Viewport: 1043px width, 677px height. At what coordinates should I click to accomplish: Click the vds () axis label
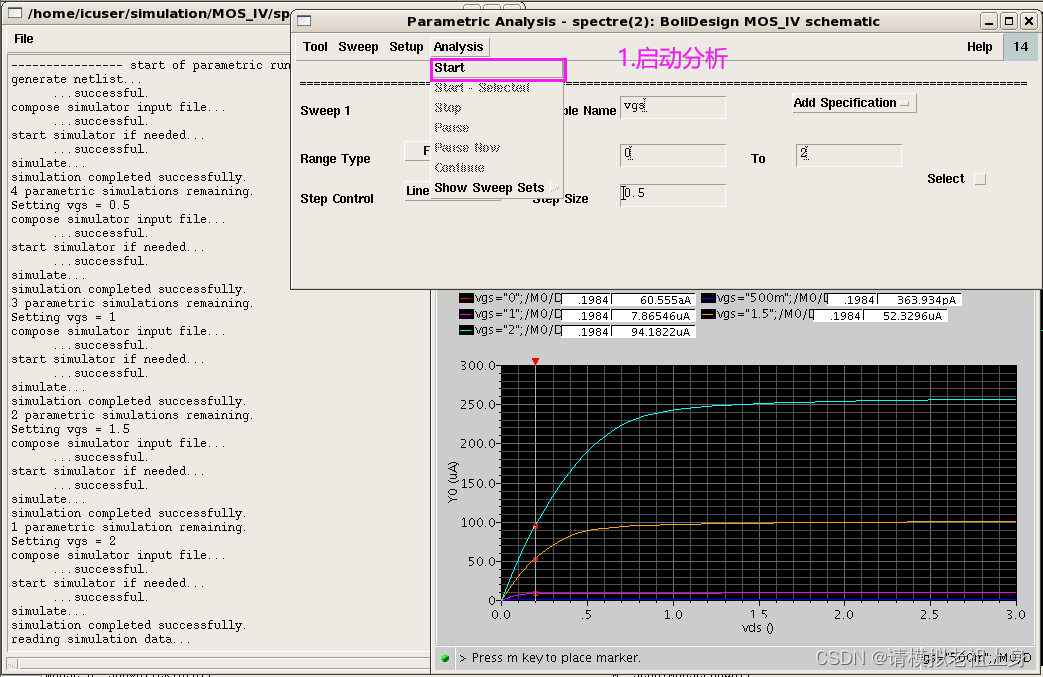point(758,628)
